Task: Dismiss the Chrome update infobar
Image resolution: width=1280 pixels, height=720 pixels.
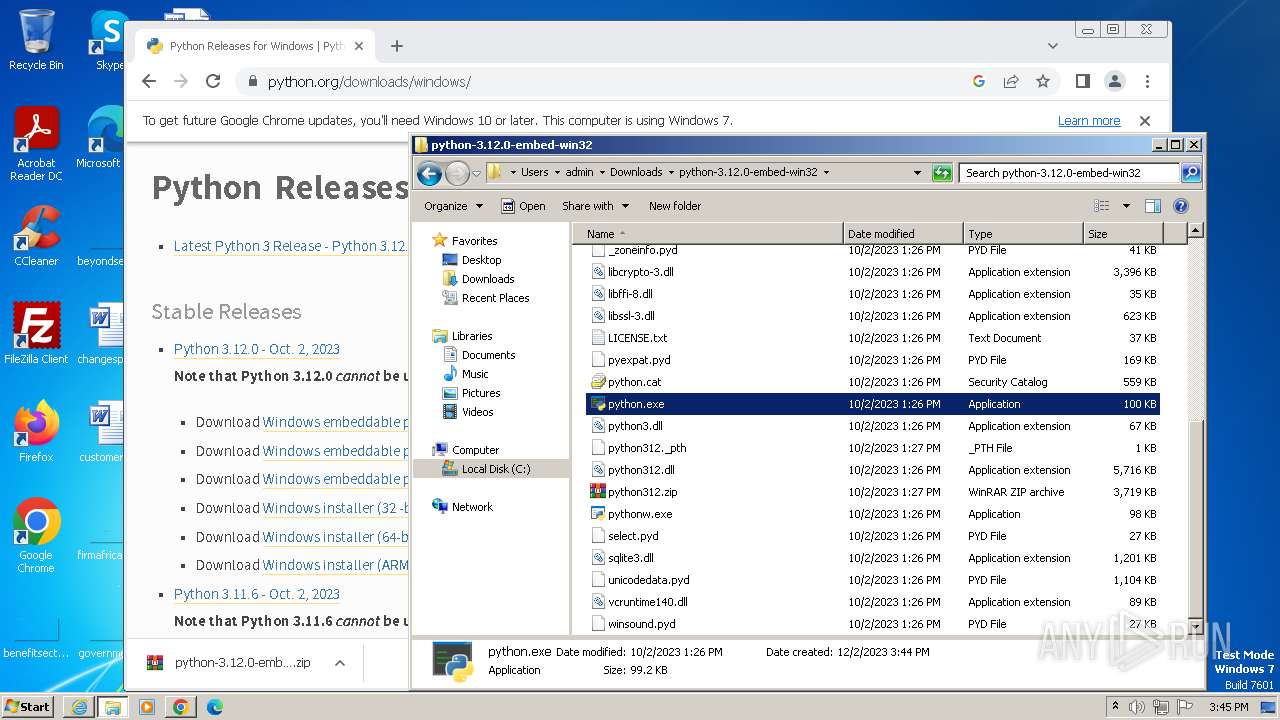Action: point(1145,121)
